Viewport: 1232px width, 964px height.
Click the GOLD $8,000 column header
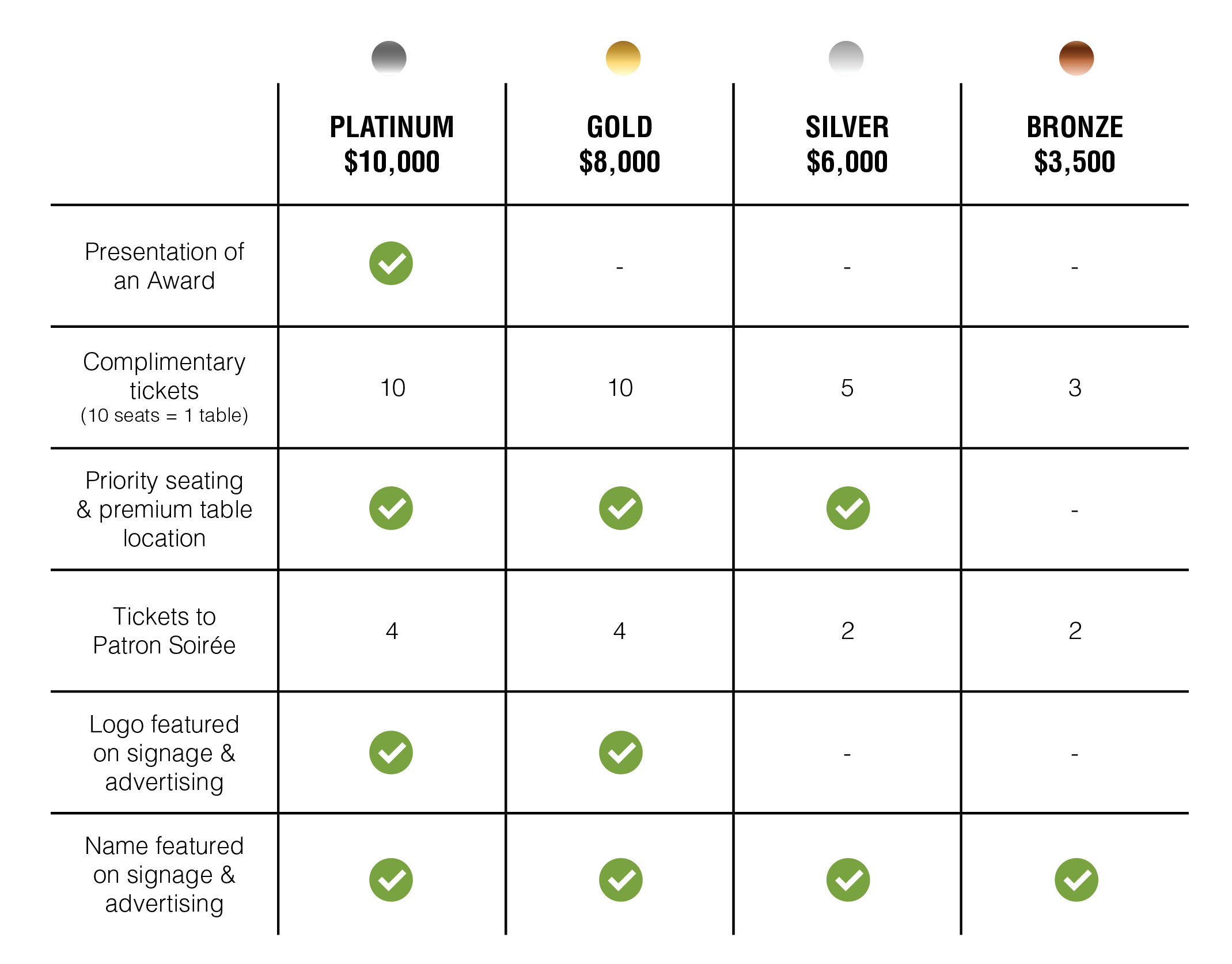620,144
